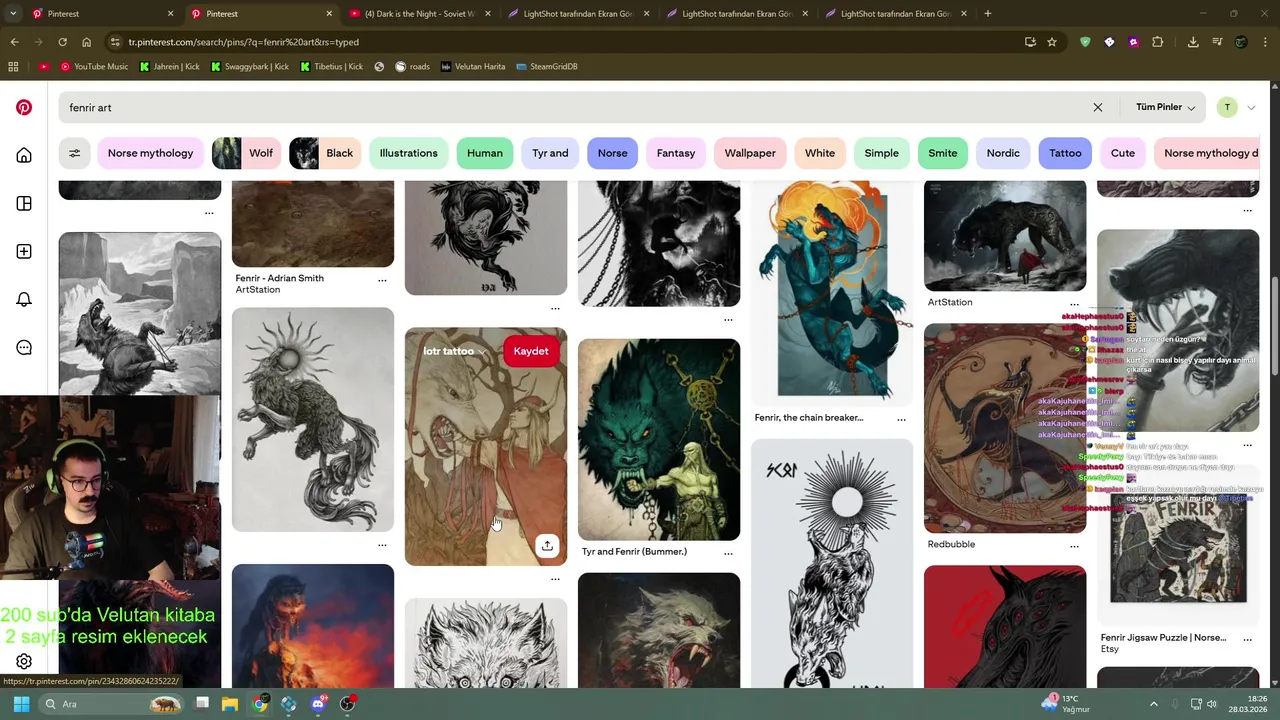Click share icon on hovered pin

click(x=547, y=545)
